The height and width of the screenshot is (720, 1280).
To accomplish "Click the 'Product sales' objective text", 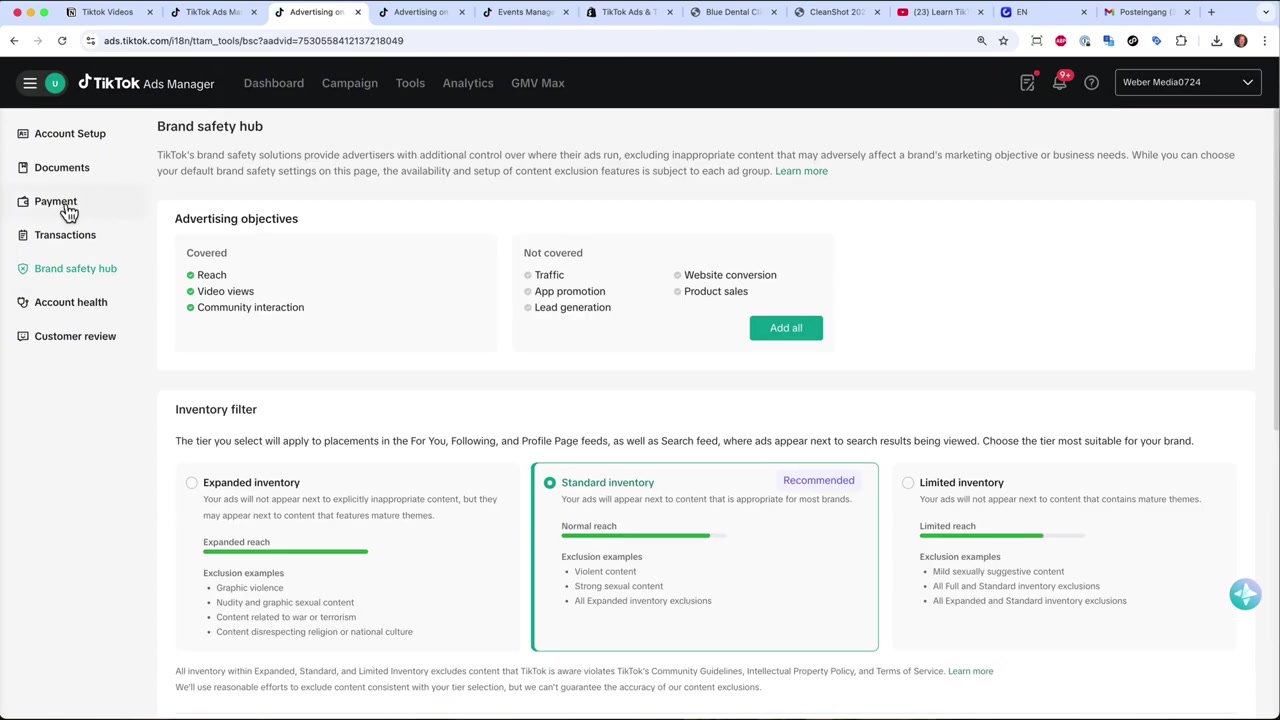I will [x=715, y=292].
